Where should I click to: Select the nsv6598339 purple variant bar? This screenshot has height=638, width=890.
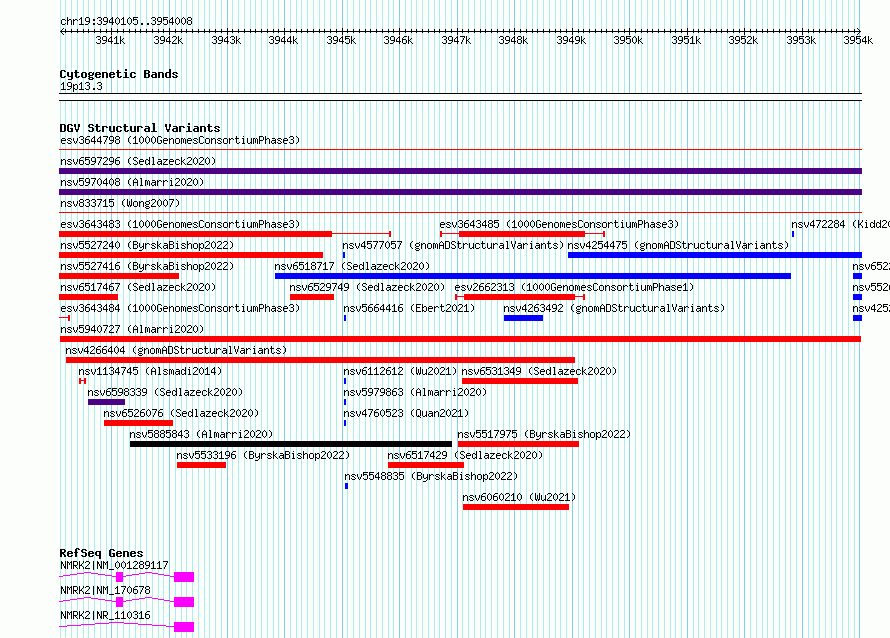point(106,402)
